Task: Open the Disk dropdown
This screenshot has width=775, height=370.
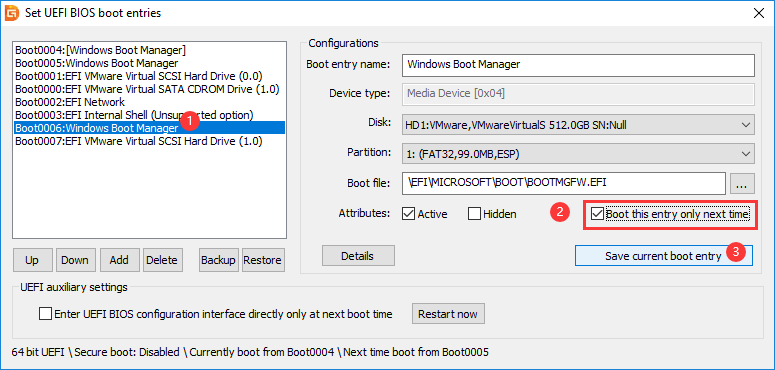Action: [578, 124]
